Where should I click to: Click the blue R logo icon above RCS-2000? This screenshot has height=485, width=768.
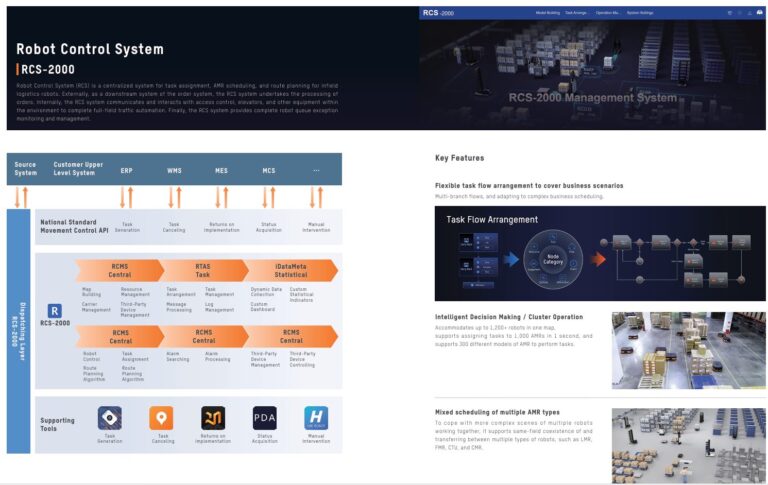point(54,311)
